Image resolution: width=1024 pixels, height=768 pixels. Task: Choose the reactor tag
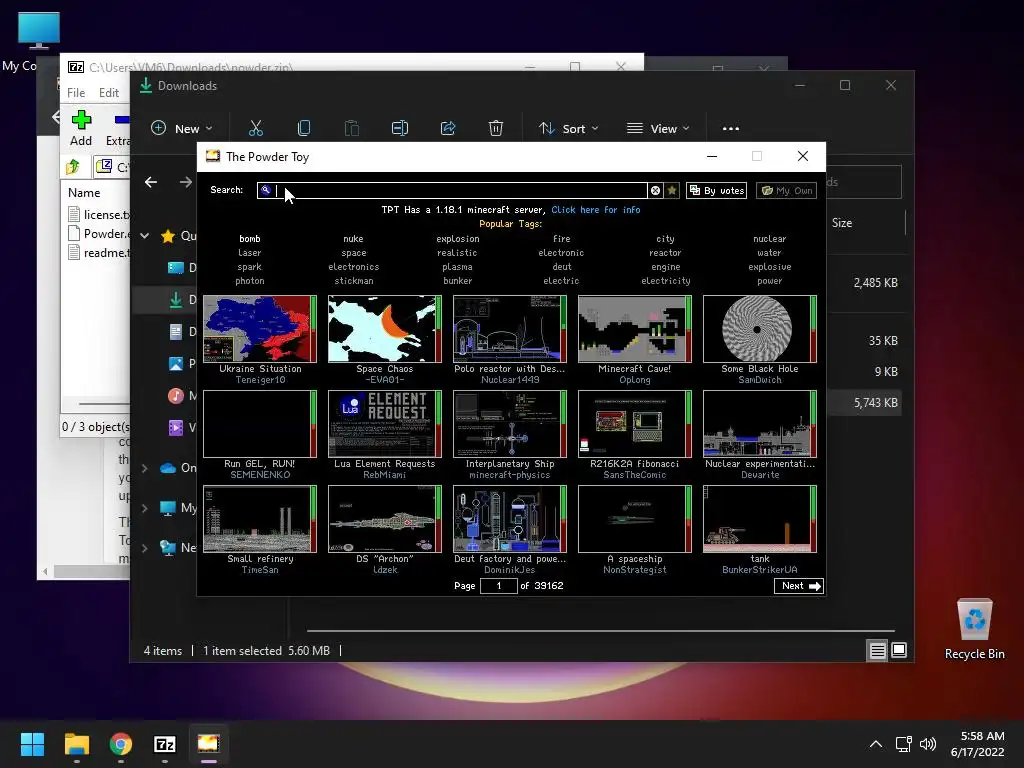665,253
